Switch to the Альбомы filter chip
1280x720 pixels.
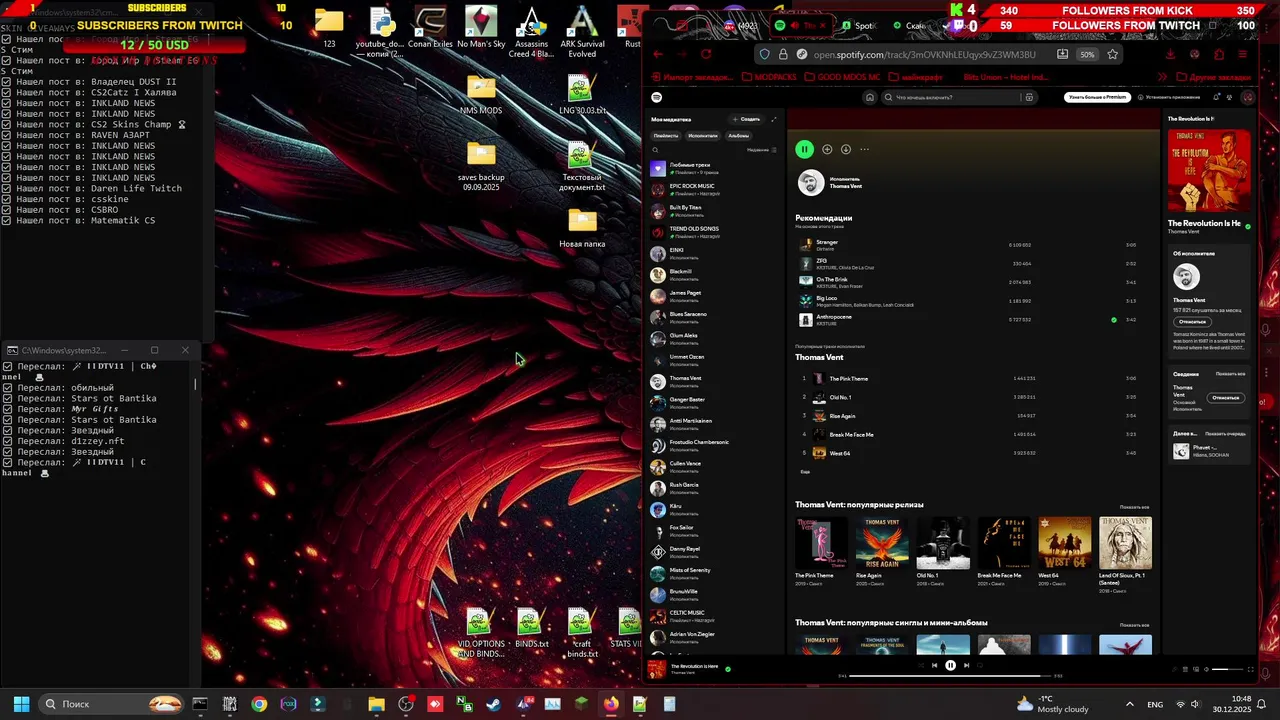739,135
